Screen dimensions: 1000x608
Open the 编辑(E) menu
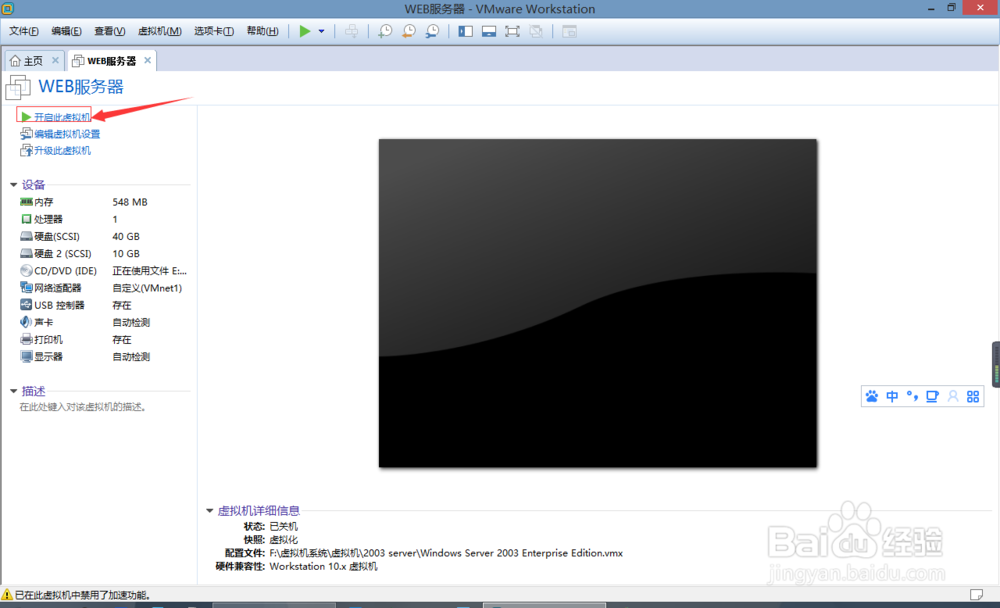tap(66, 31)
